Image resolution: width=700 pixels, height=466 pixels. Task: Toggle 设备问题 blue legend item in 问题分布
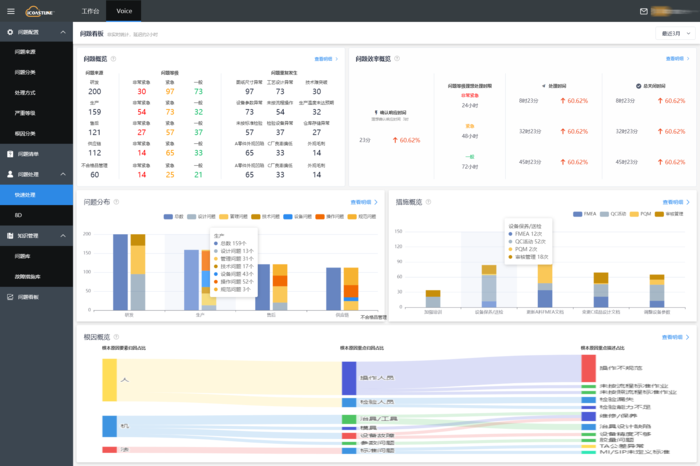[x=298, y=216]
